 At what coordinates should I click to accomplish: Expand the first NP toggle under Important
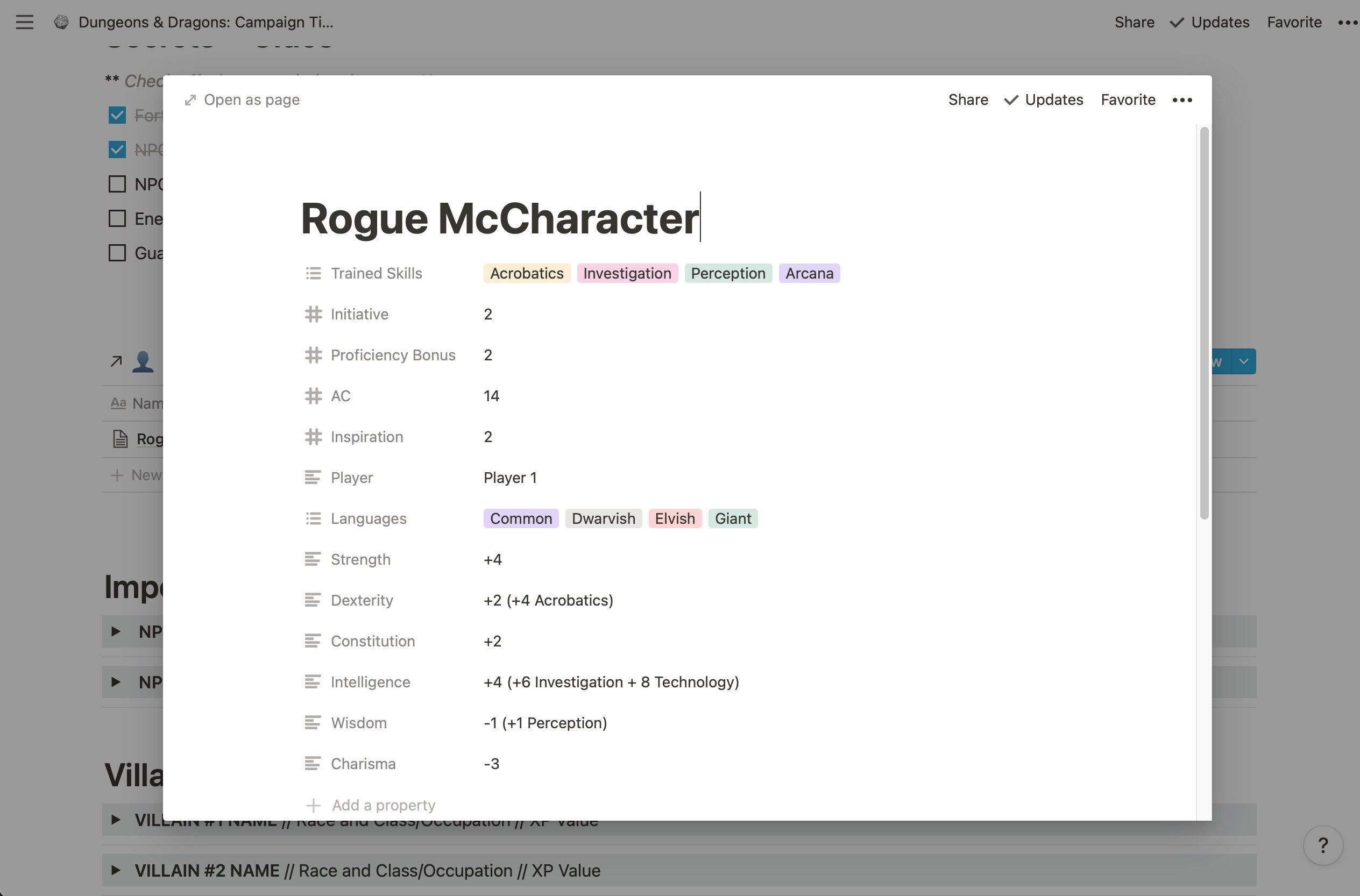pyautogui.click(x=116, y=631)
